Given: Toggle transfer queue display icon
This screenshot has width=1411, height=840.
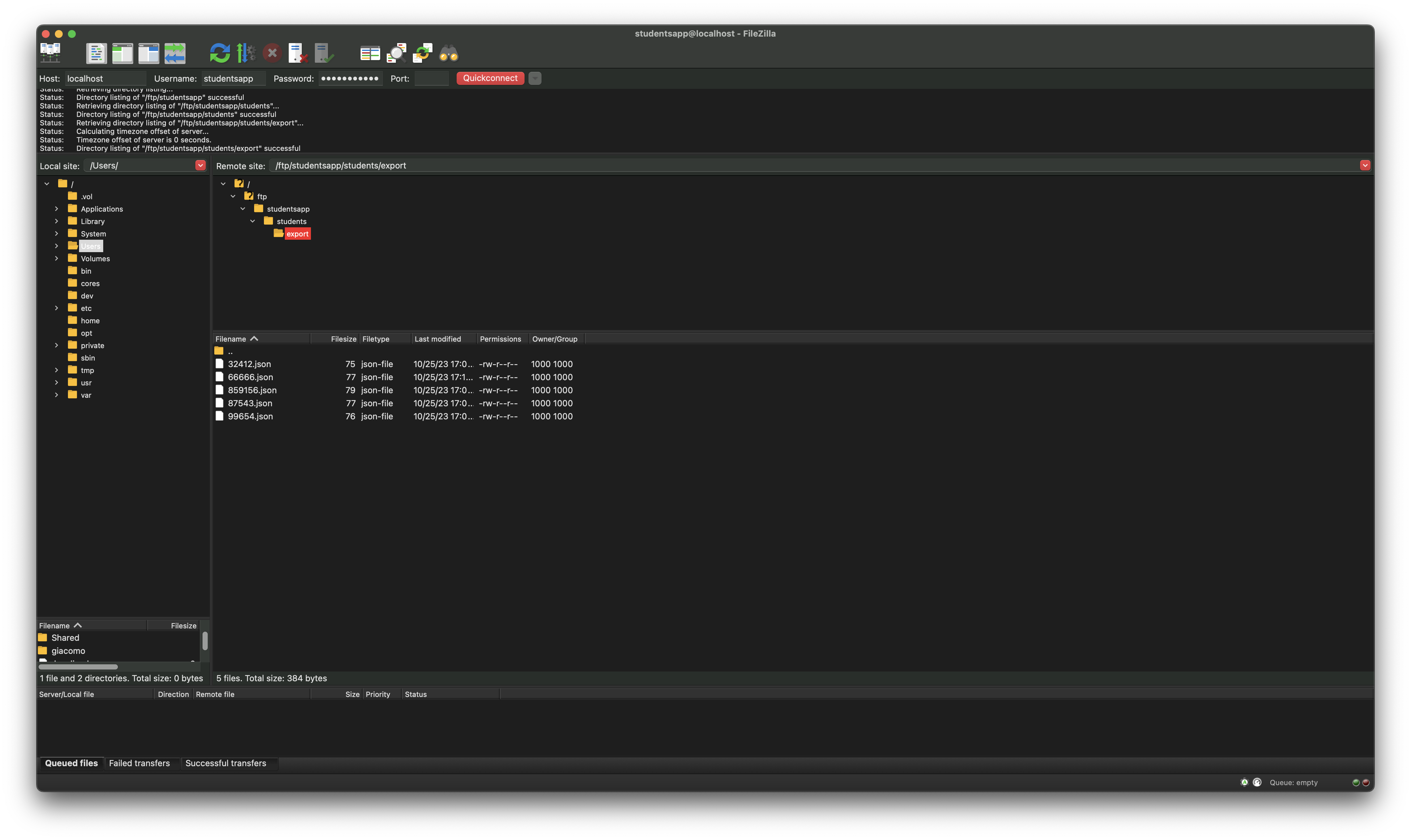Looking at the screenshot, I should tap(175, 53).
